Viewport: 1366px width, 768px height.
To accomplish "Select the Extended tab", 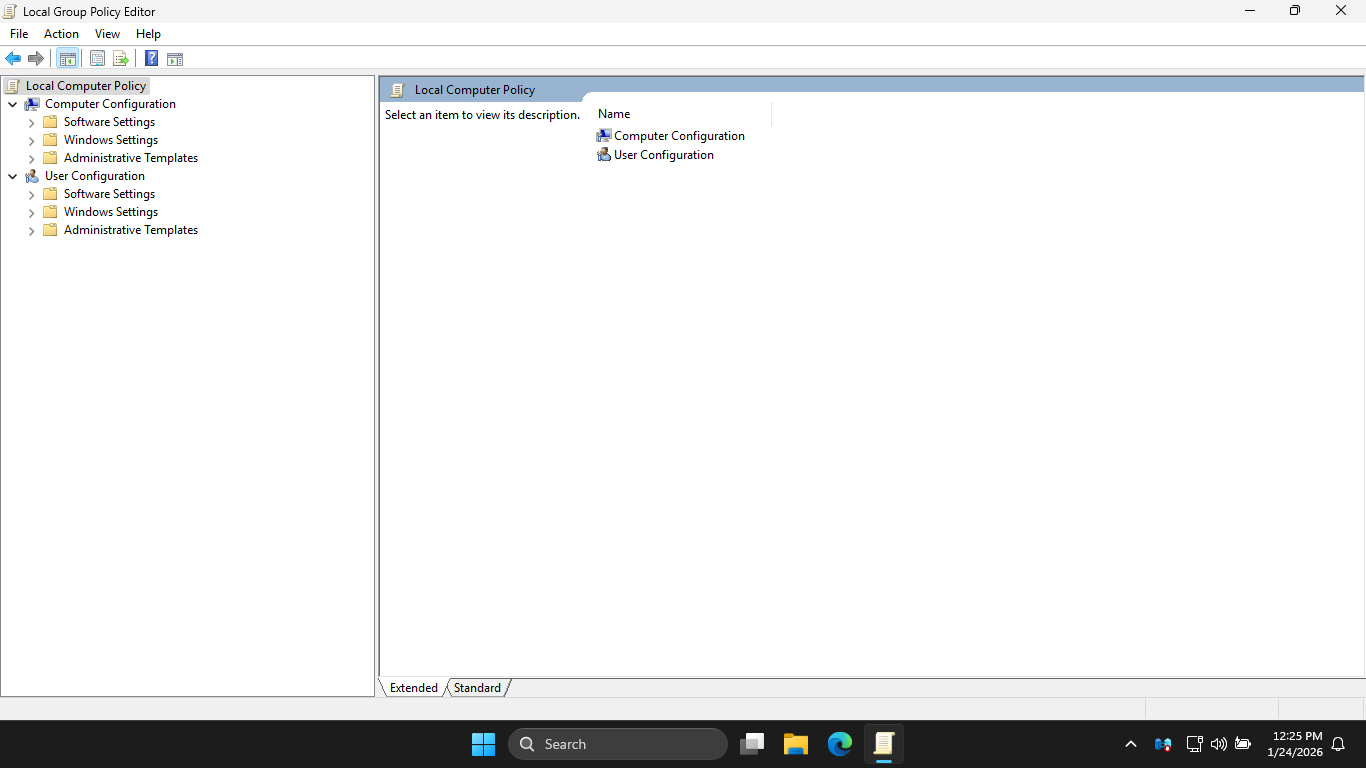I will click(414, 688).
